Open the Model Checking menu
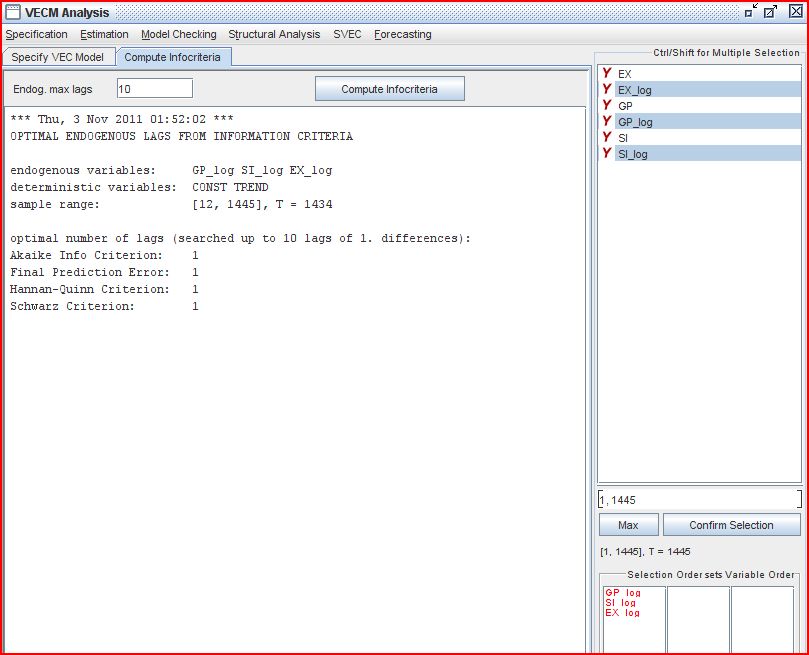This screenshot has height=655, width=809. tap(178, 34)
